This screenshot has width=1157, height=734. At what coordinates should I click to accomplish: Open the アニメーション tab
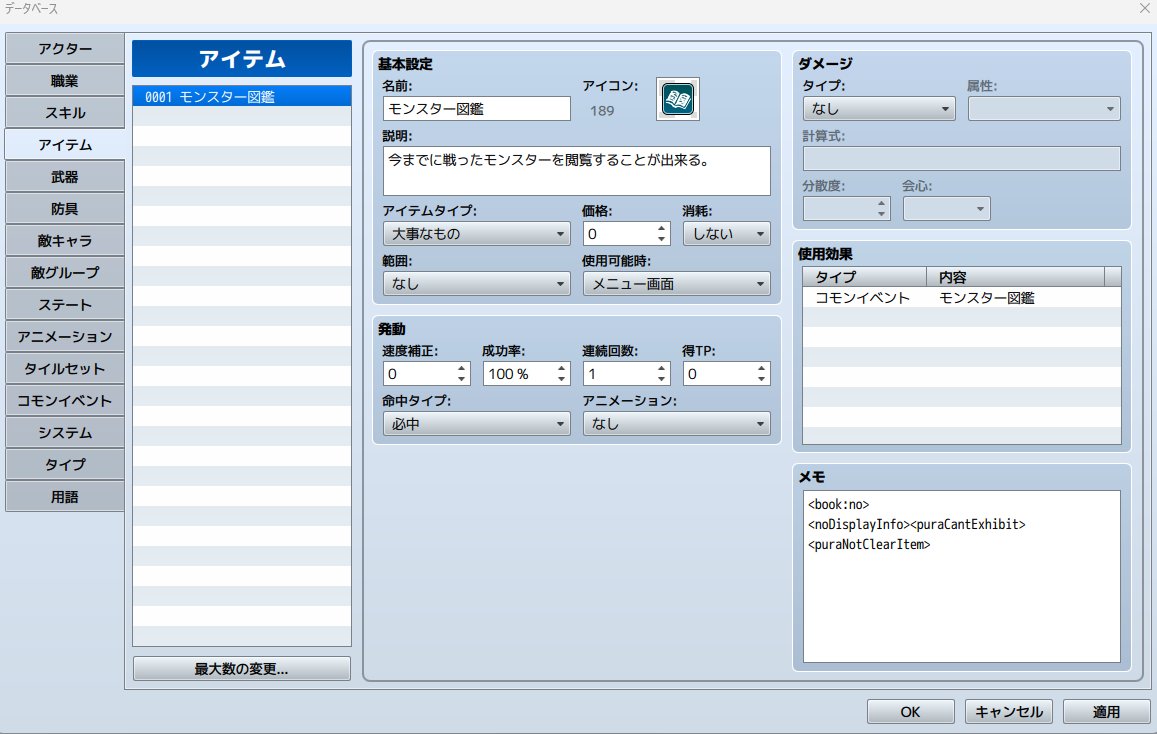[x=65, y=336]
